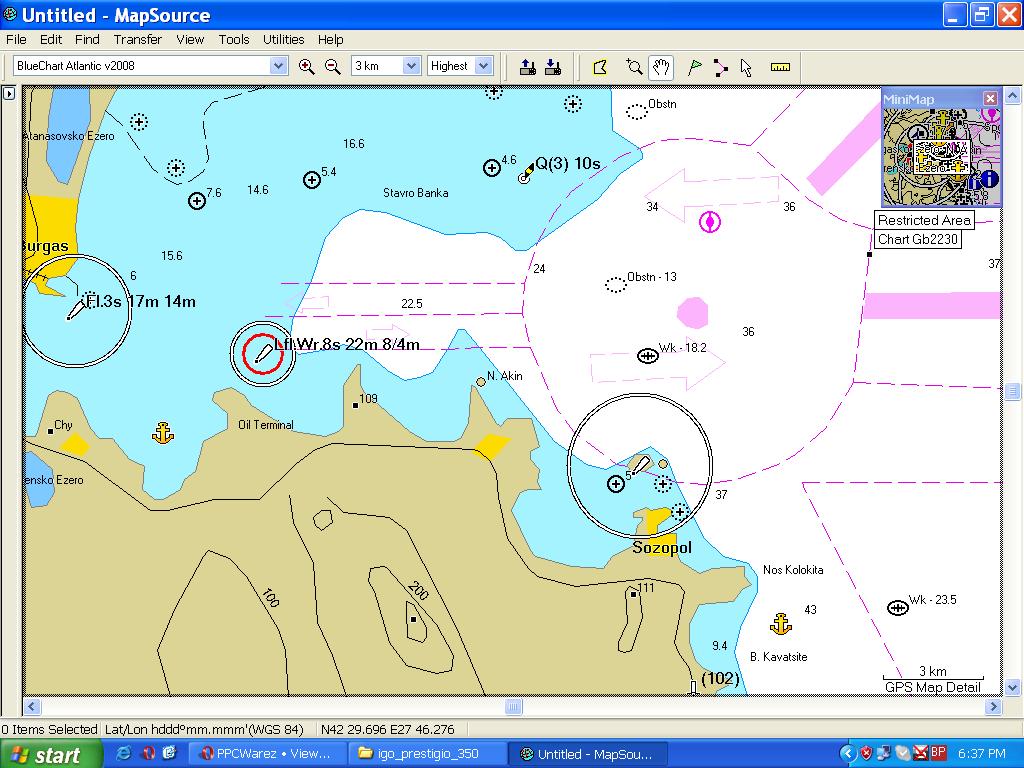The height and width of the screenshot is (768, 1024).
Task: Click the Zoom In magnifier icon
Action: (x=307, y=66)
